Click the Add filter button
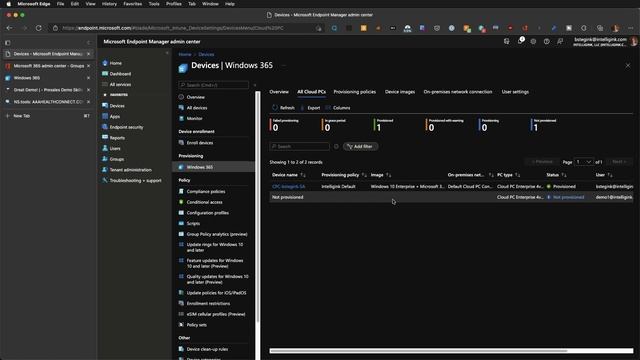The image size is (640, 360). 360,147
